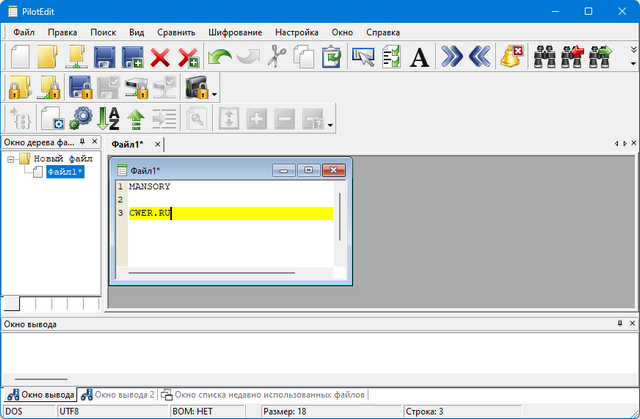Save file with blue floppy disk icon
The height and width of the screenshot is (419, 640).
tap(104, 57)
